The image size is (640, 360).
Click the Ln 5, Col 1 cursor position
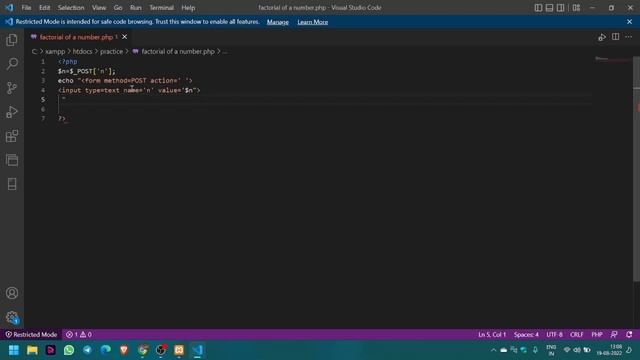click(492, 334)
